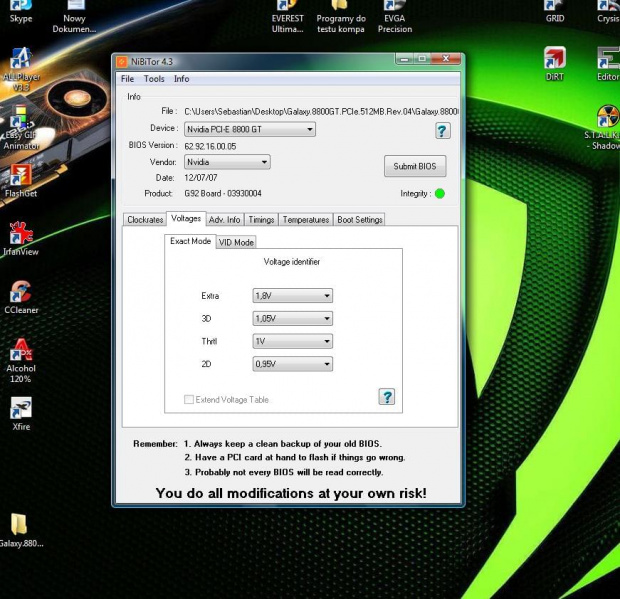The width and height of the screenshot is (620, 599).
Task: Open the Galaxy.880... desktop folder
Action: 21,531
